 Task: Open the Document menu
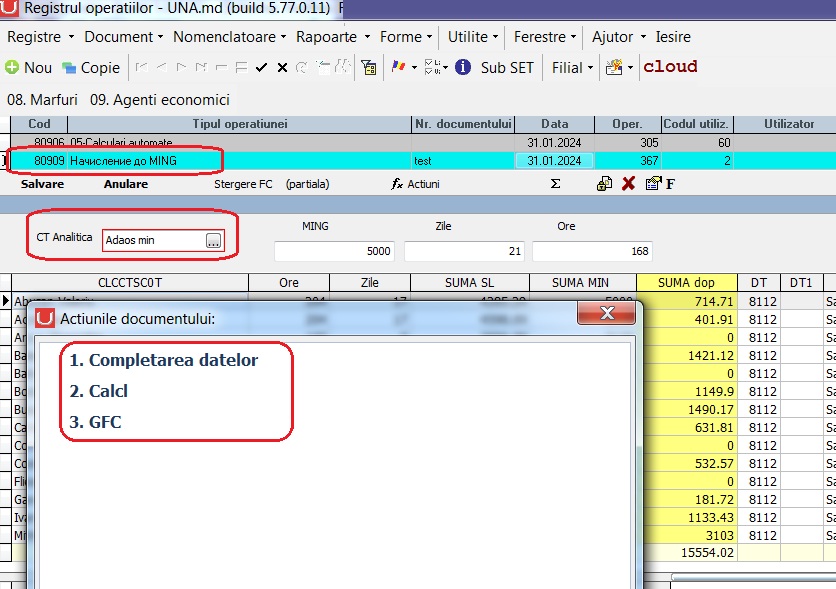(124, 37)
